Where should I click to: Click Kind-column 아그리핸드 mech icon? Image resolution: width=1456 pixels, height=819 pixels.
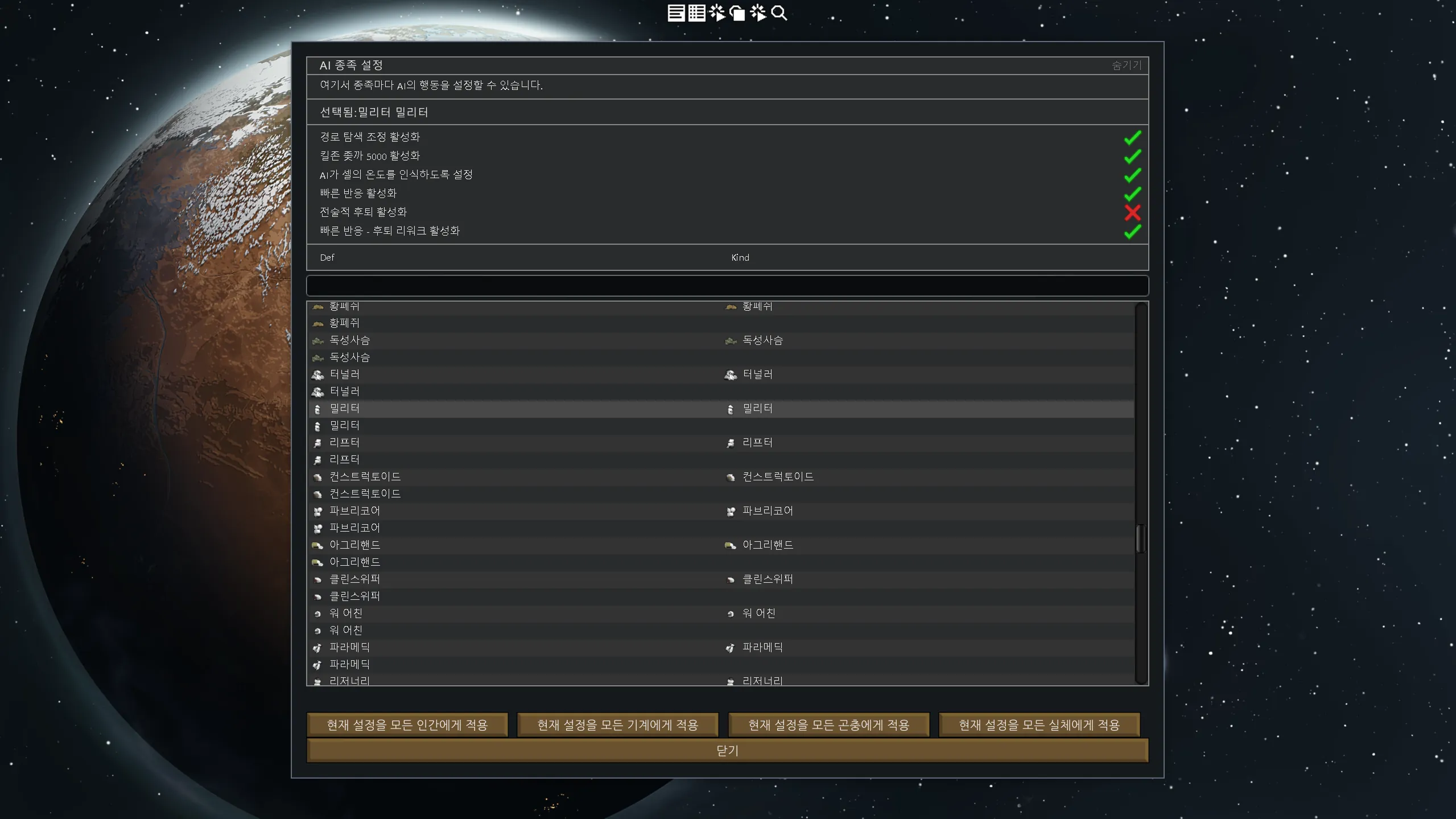pos(731,545)
